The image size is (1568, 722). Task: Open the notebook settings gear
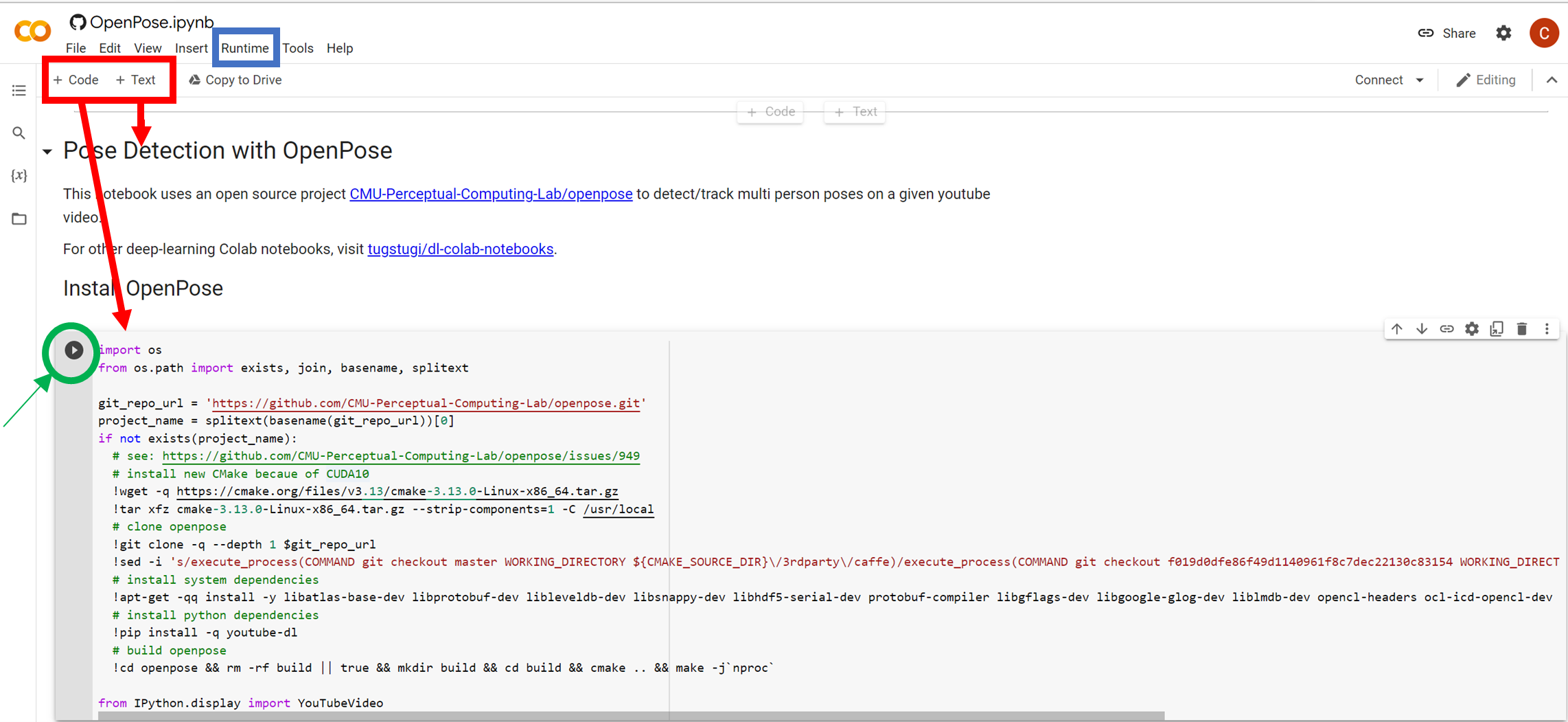[1503, 33]
